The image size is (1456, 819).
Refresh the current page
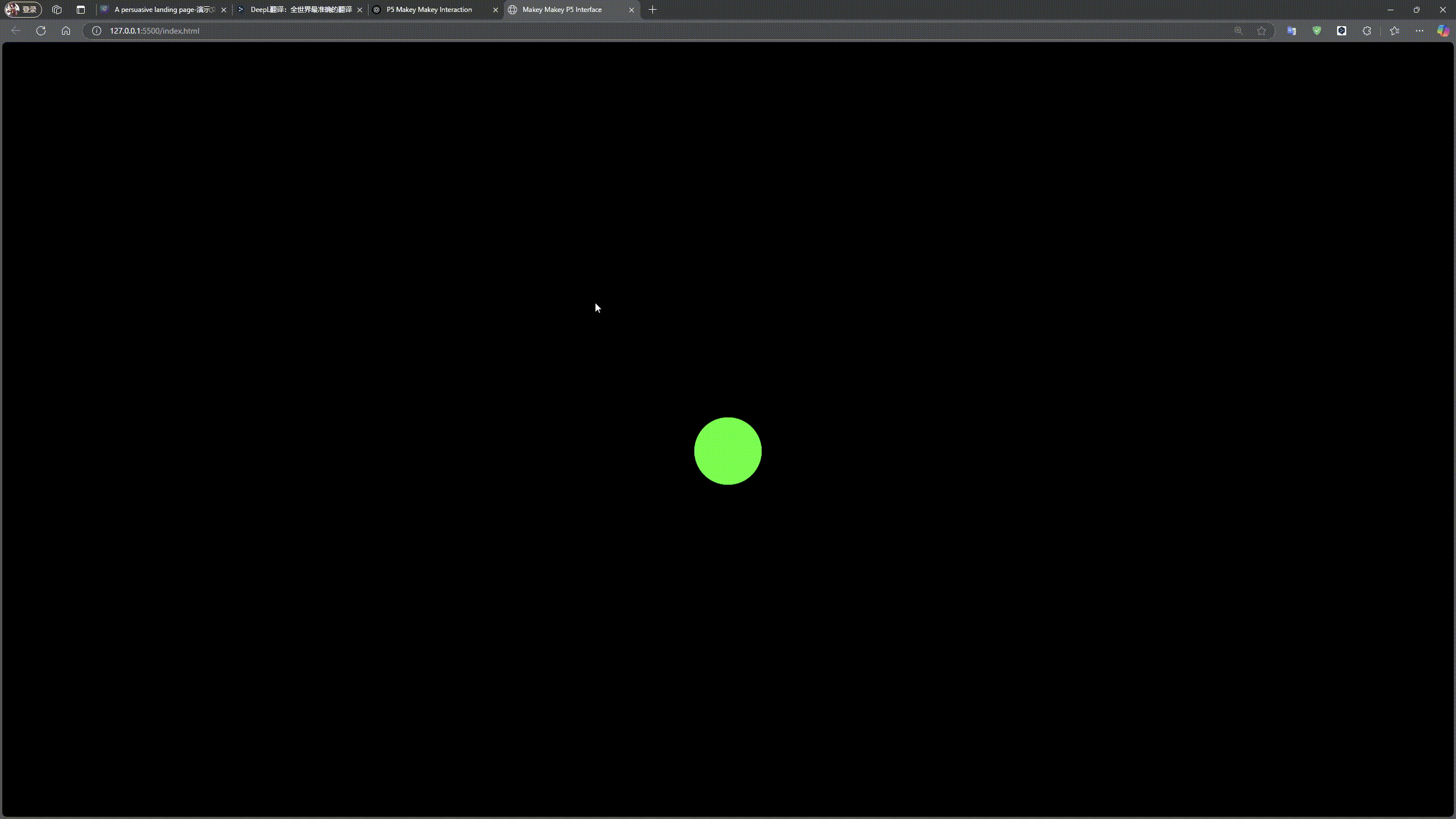coord(40,31)
